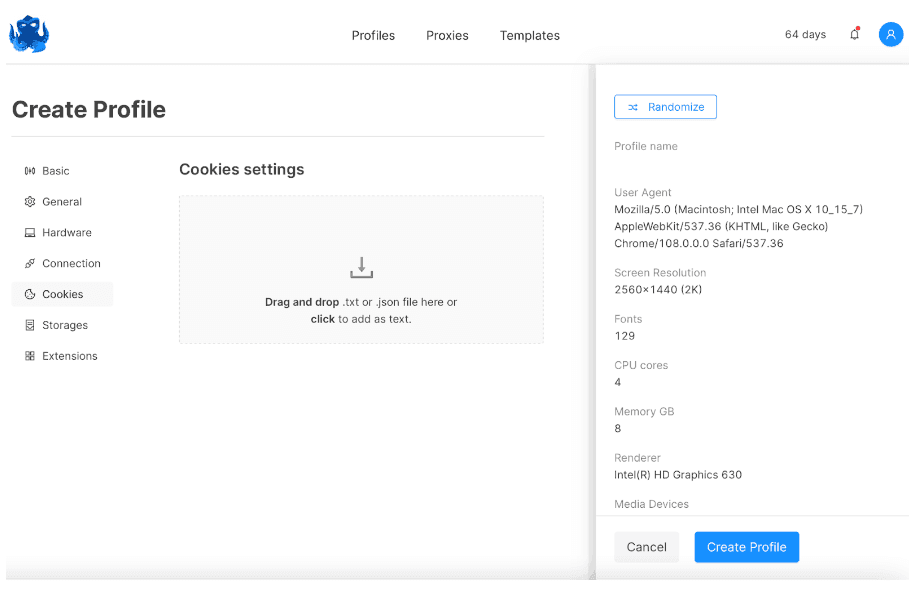
Task: Click the download icon in drop zone
Action: (x=361, y=267)
